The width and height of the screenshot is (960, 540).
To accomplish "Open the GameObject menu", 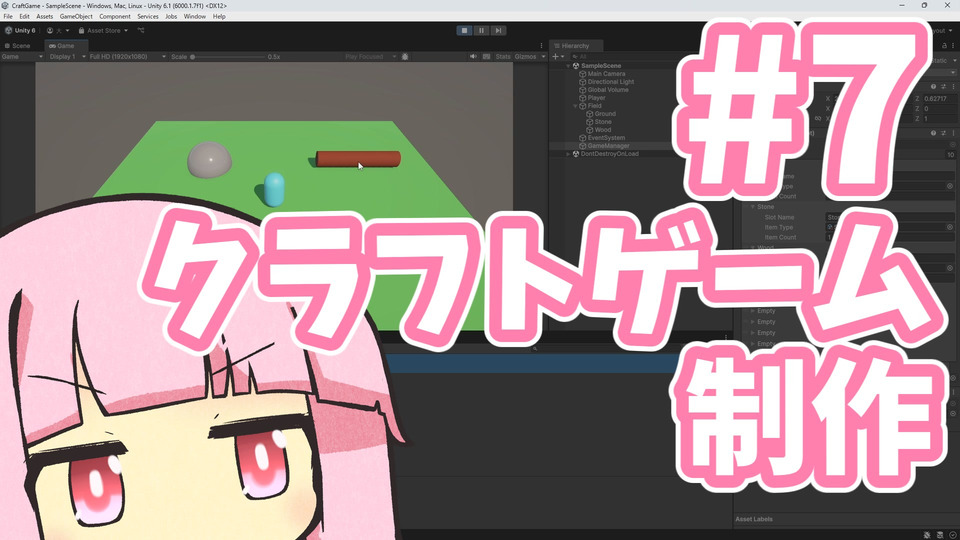I will pyautogui.click(x=76, y=17).
